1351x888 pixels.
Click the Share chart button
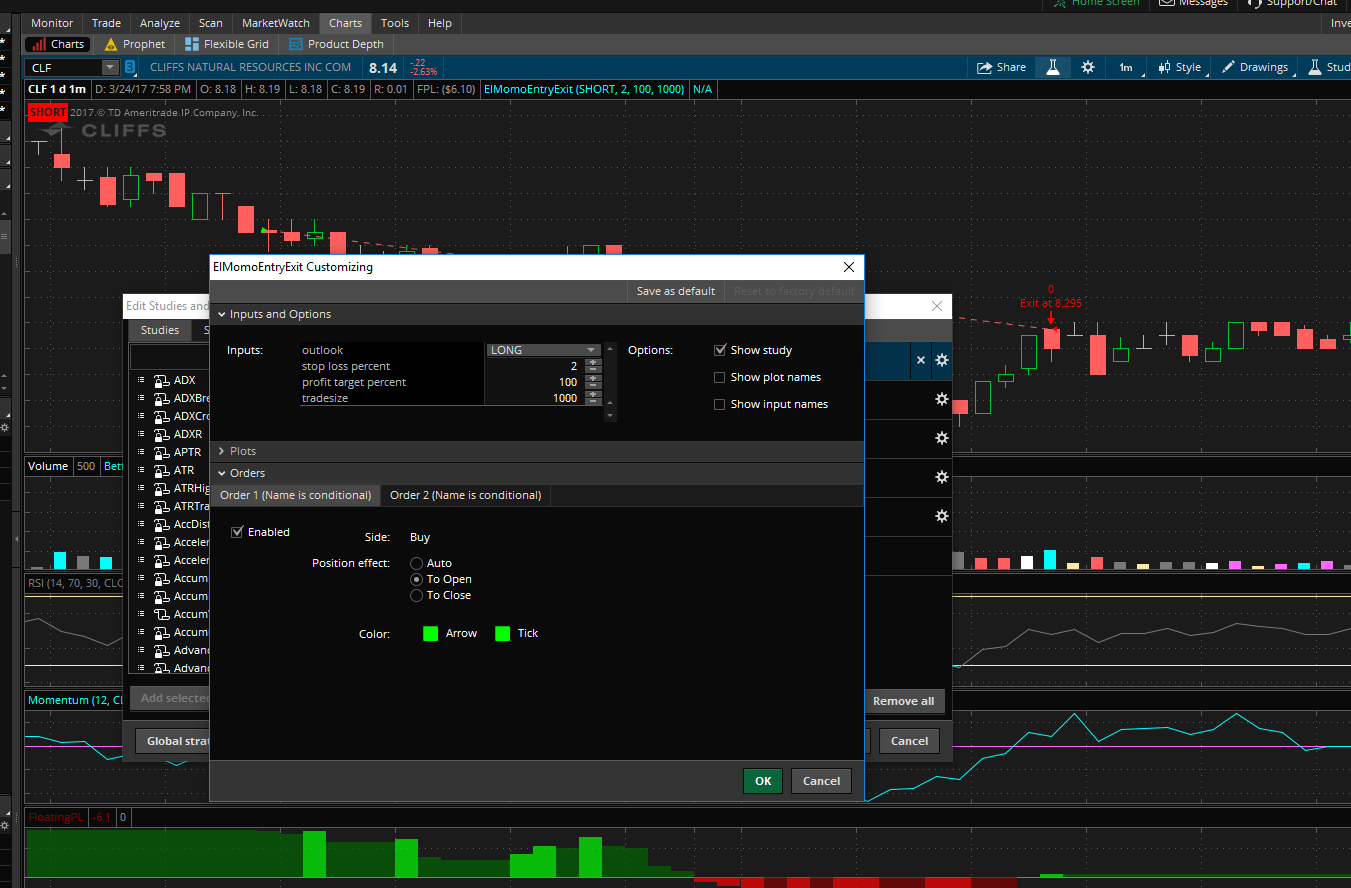(1002, 67)
